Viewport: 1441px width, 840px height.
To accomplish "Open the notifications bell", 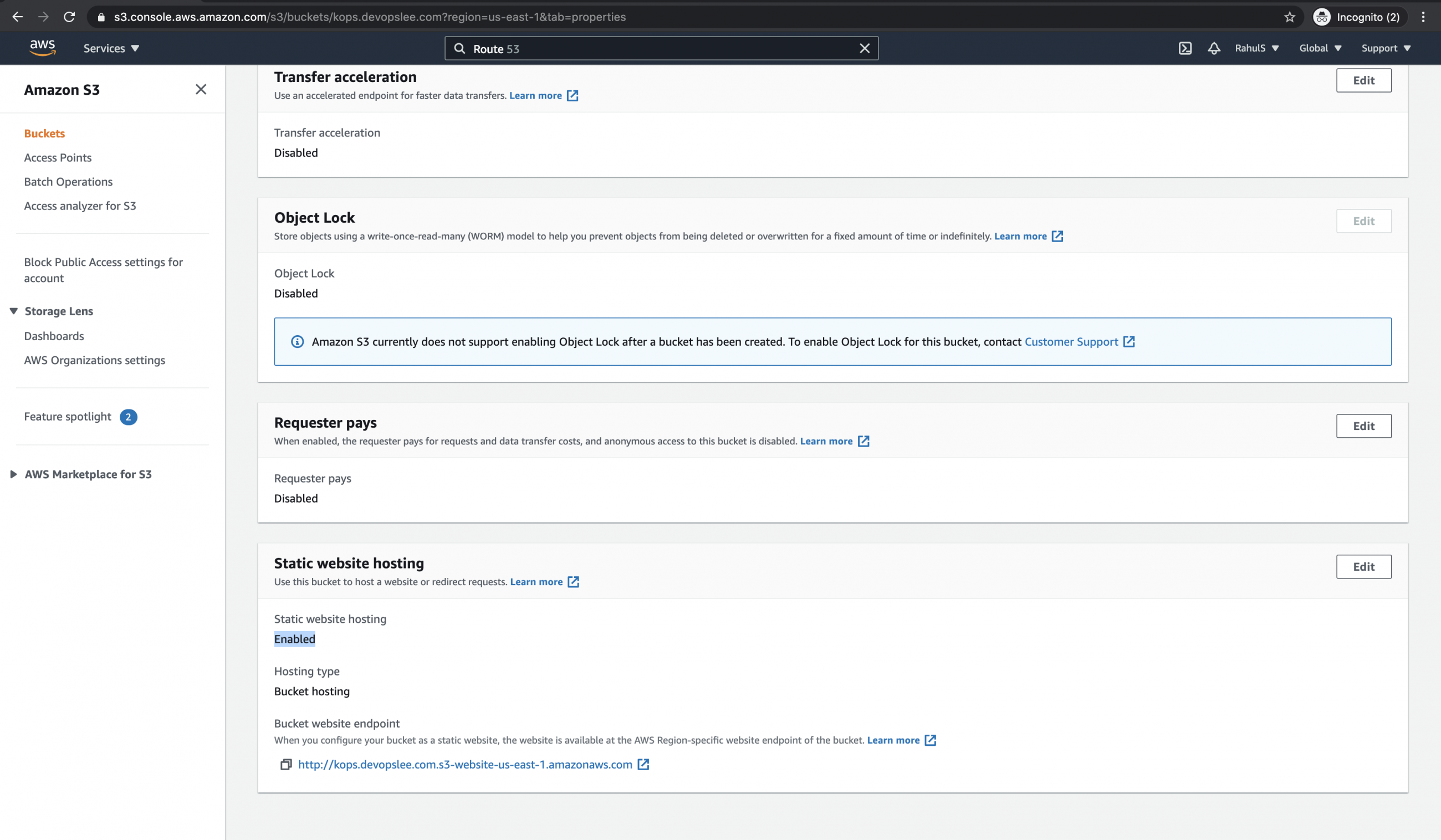I will click(x=1213, y=49).
